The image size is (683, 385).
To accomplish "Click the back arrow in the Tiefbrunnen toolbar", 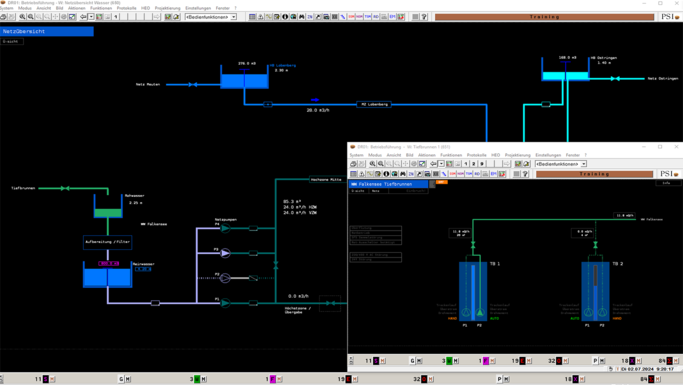I will point(433,164).
